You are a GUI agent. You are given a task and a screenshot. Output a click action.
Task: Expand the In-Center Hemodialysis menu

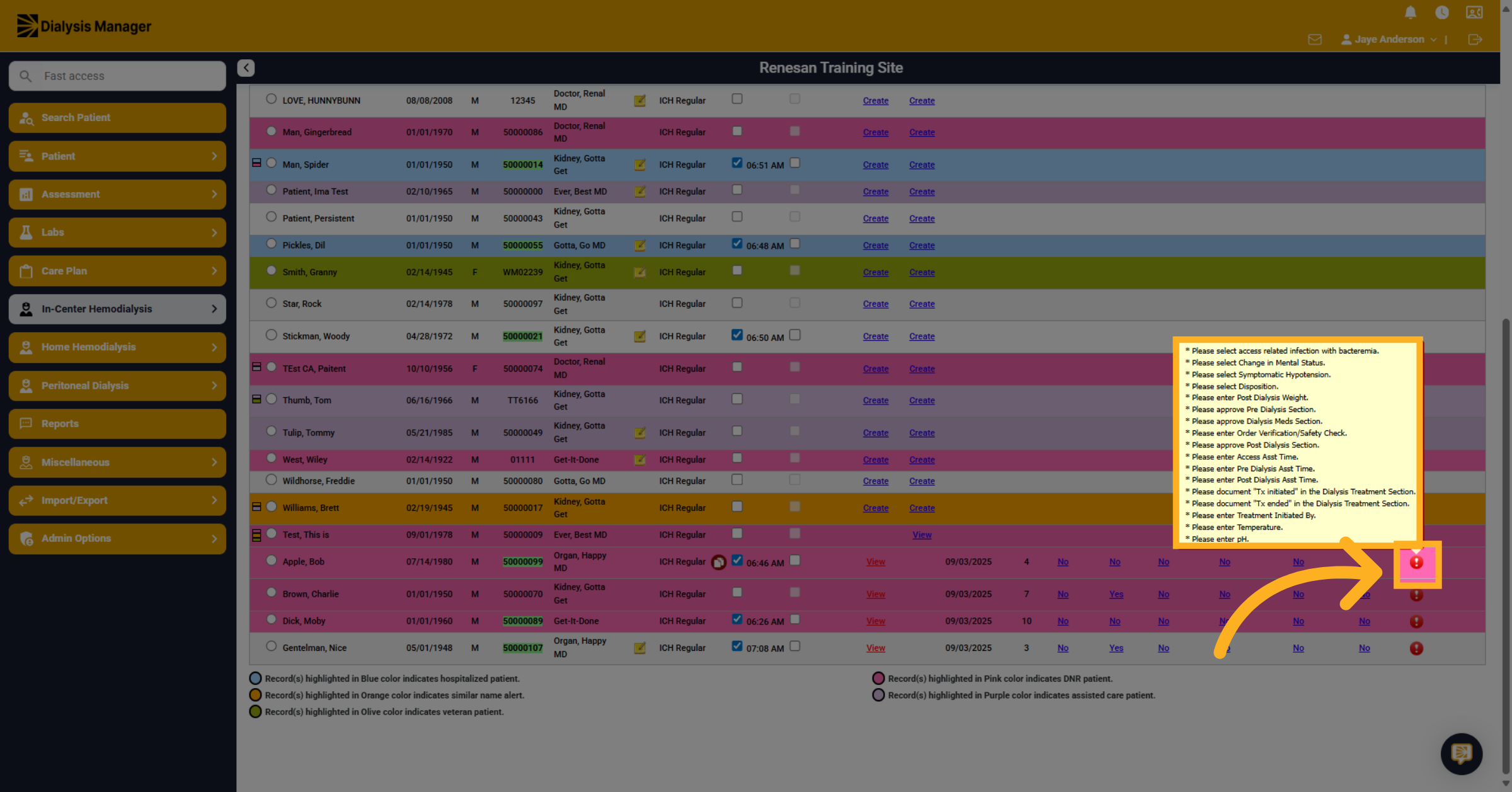coord(117,309)
